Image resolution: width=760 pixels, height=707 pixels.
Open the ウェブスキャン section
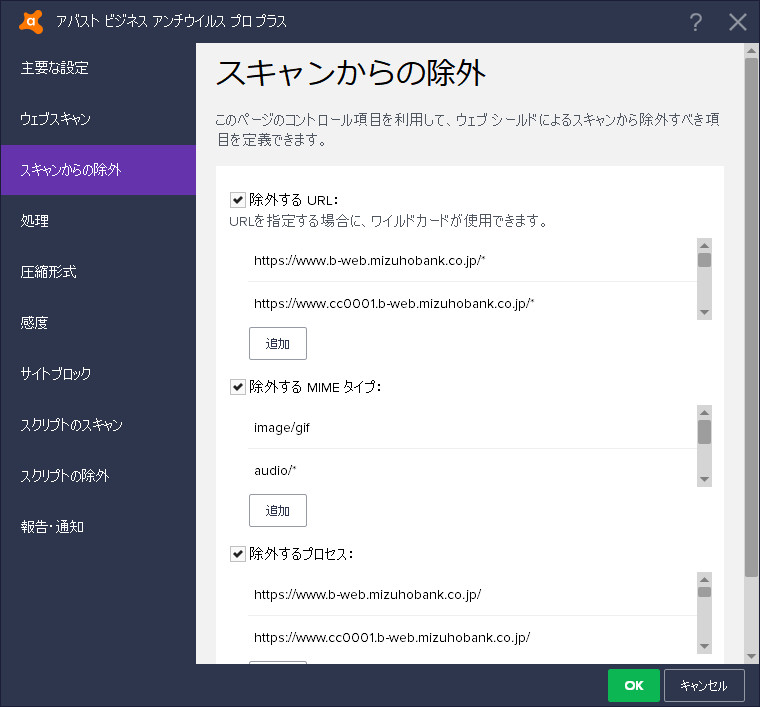[x=98, y=119]
